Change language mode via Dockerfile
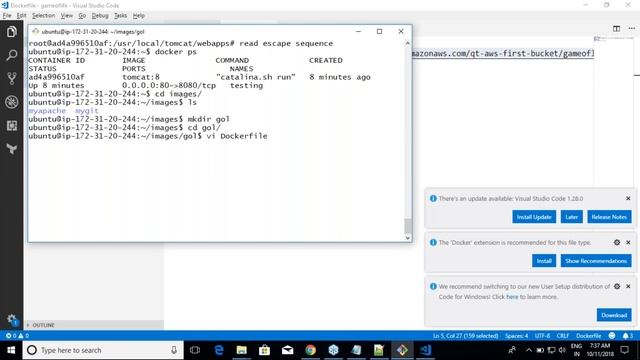The height and width of the screenshot is (360, 640). (588, 336)
